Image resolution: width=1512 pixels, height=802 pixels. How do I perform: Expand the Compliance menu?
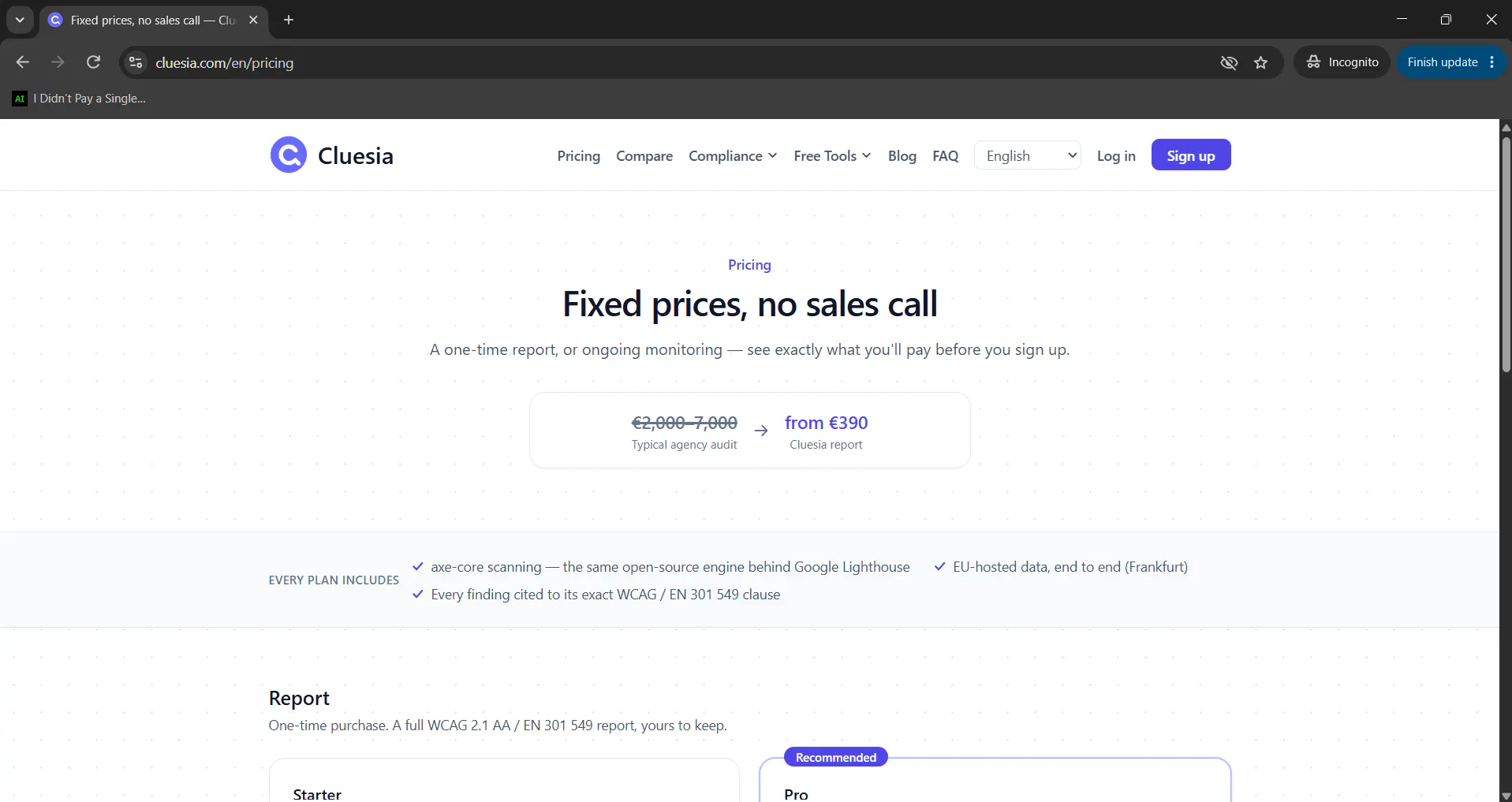733,156
